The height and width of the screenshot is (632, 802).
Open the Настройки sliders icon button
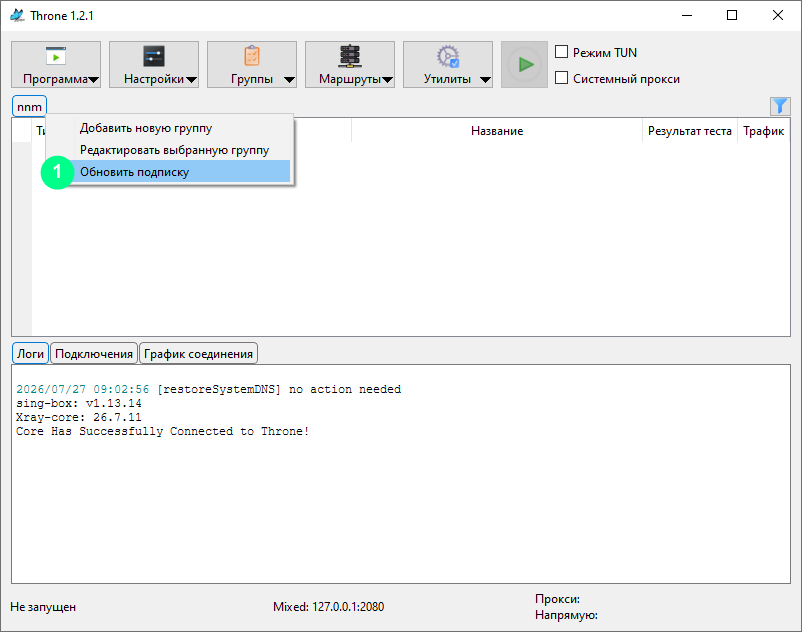pos(153,56)
